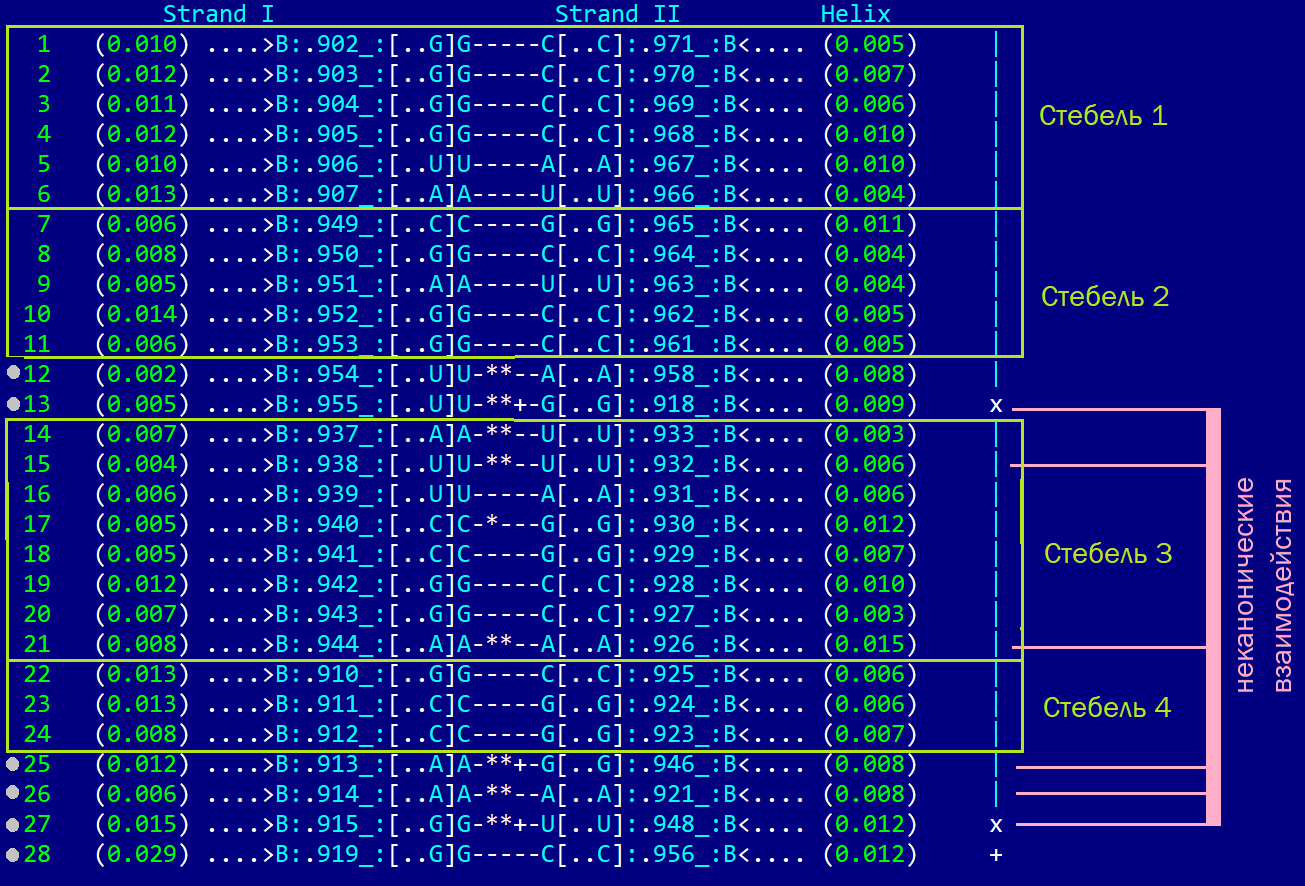Click the "Strand I" column header
The height and width of the screenshot is (886, 1305).
218,14
